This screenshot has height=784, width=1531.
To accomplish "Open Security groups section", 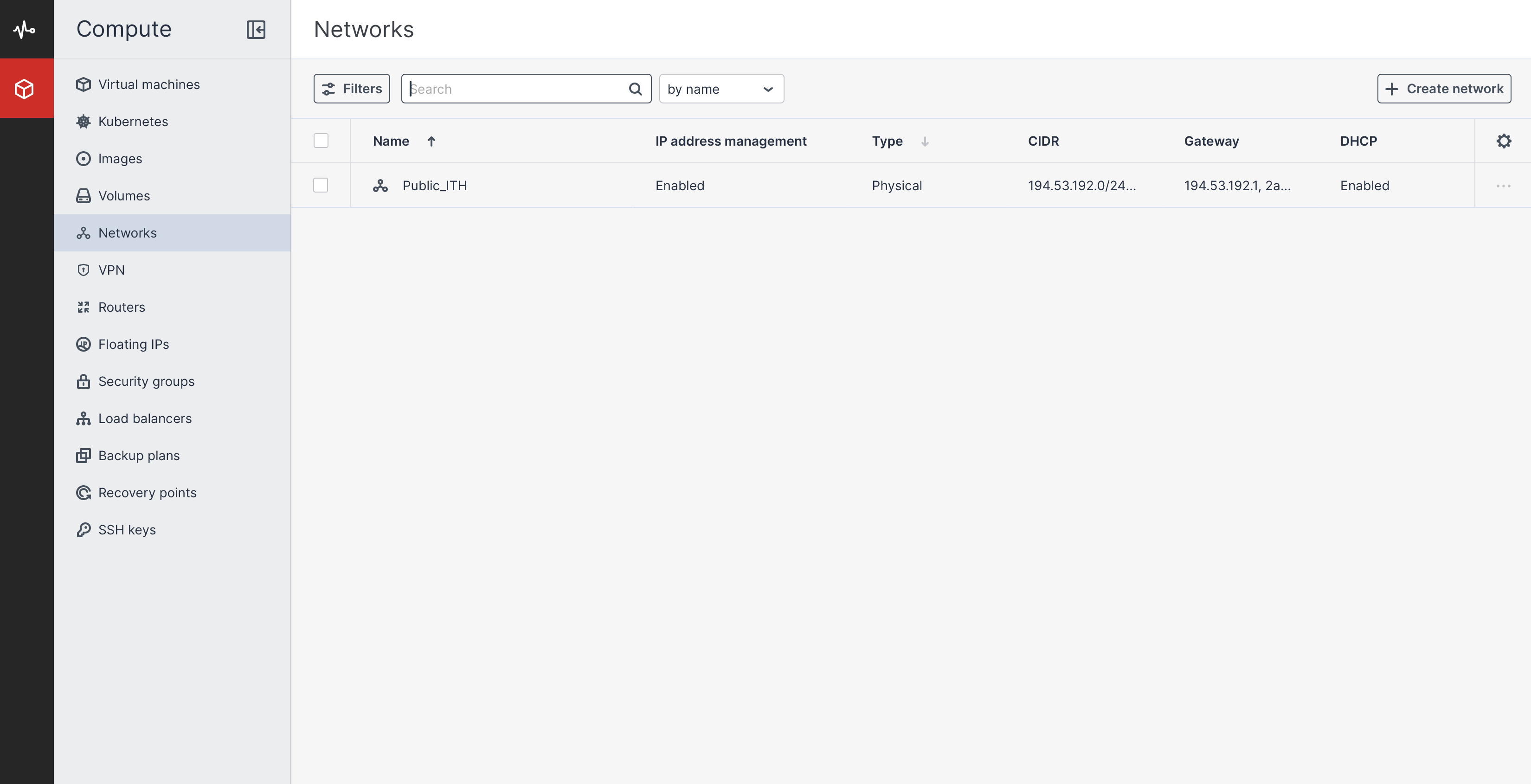I will click(x=146, y=382).
